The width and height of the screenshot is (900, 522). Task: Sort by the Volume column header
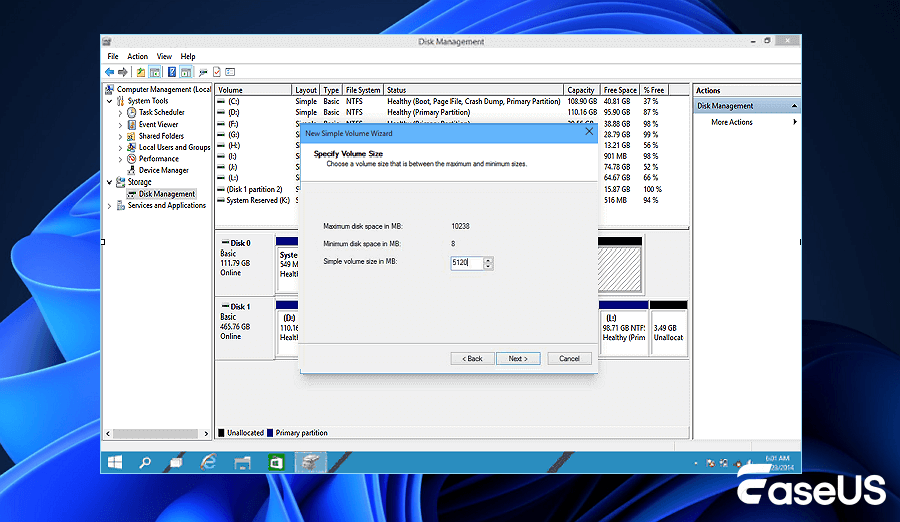pos(253,90)
